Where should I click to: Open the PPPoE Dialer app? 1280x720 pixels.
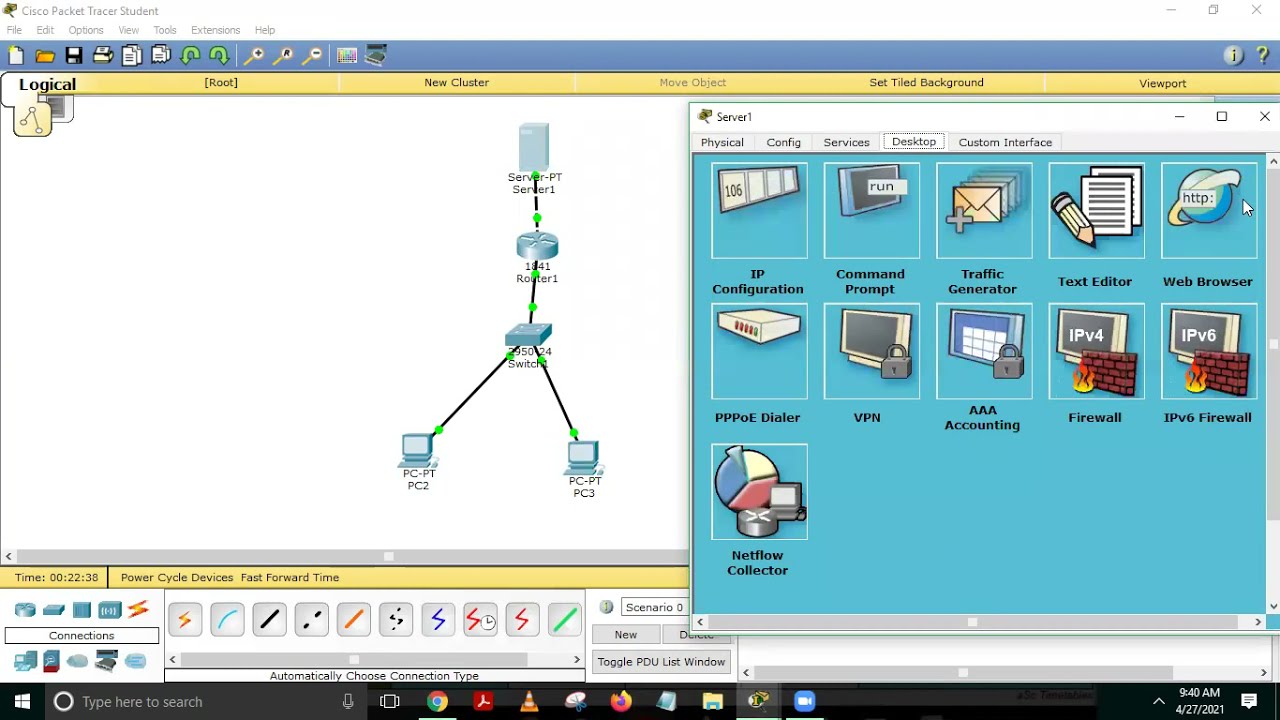(x=759, y=351)
